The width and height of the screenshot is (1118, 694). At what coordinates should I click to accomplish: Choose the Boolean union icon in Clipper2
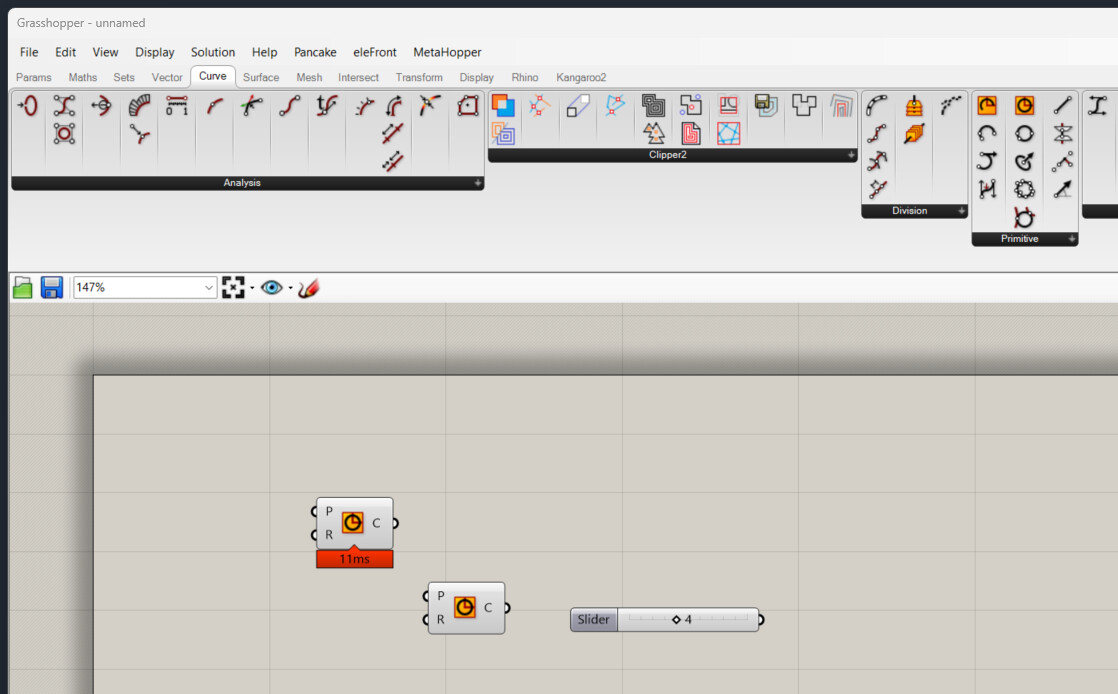pos(503,106)
